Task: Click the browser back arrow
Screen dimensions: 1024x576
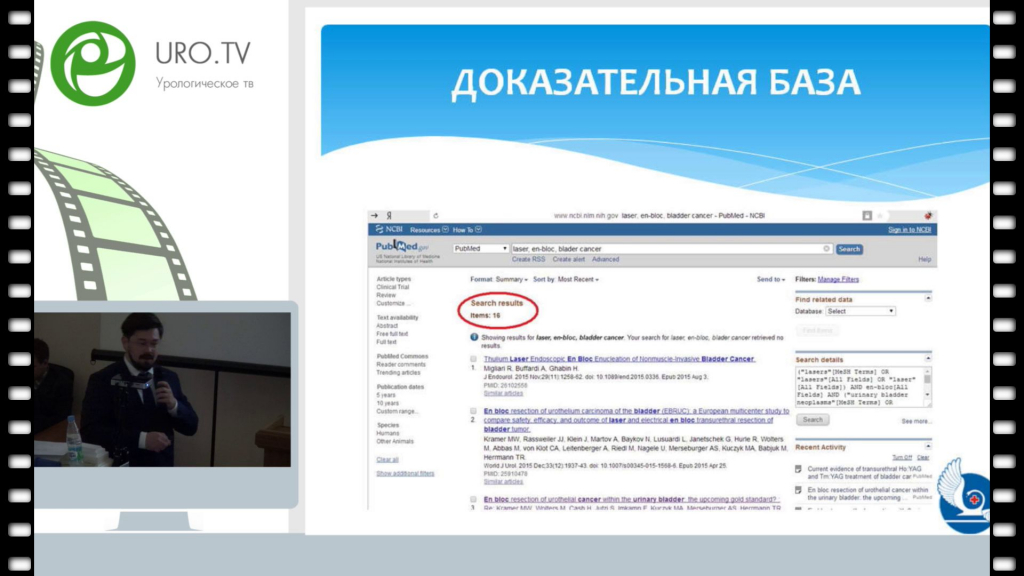Action: pyautogui.click(x=374, y=215)
